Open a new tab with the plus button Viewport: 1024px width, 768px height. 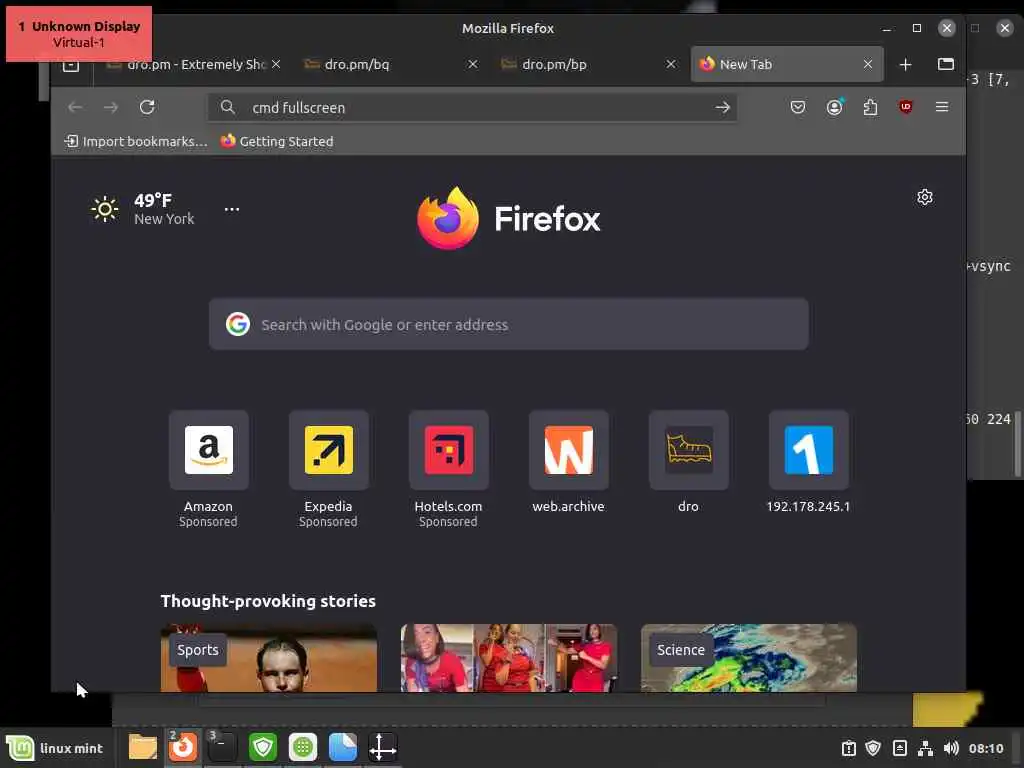coord(905,65)
